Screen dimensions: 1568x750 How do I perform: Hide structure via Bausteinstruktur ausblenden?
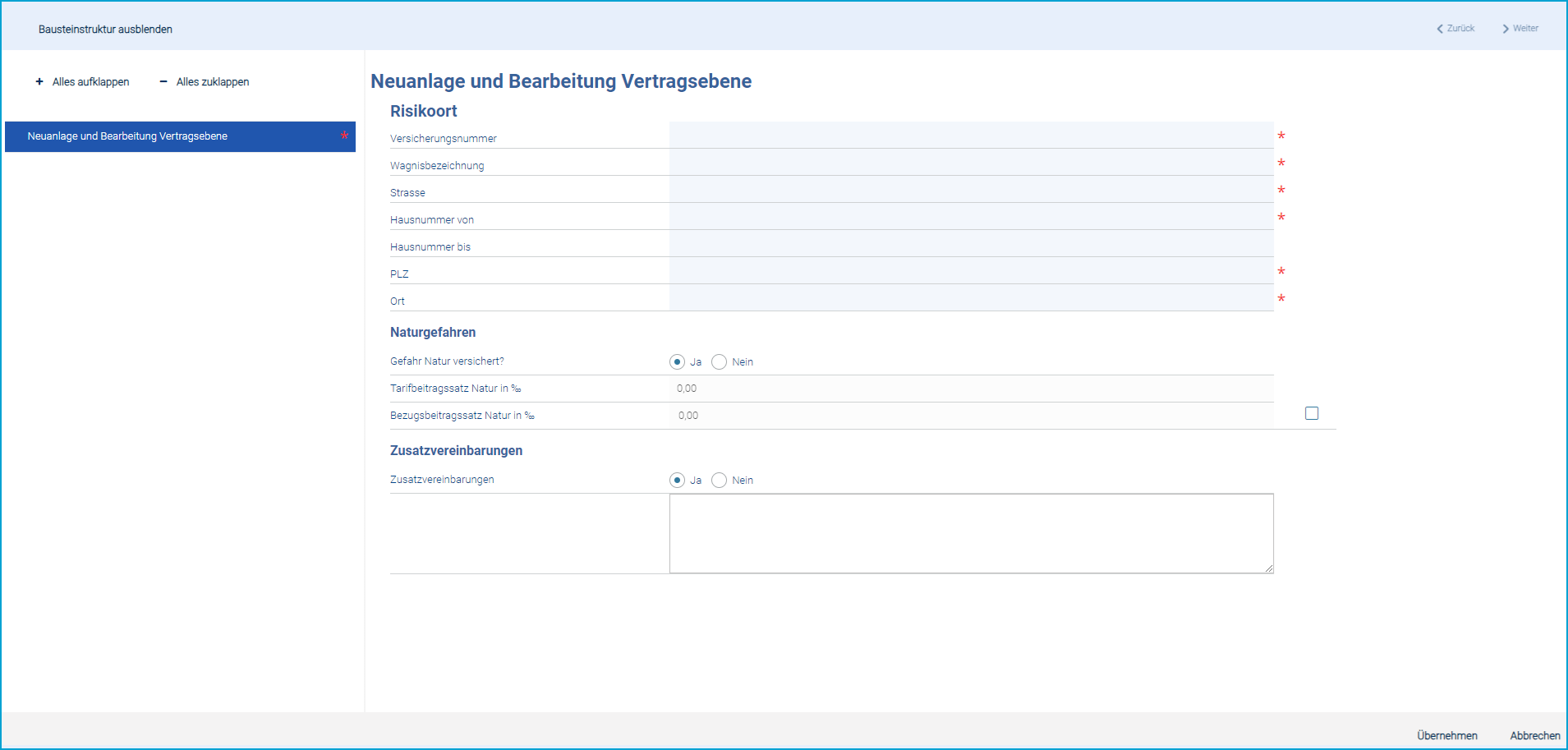[x=105, y=30]
